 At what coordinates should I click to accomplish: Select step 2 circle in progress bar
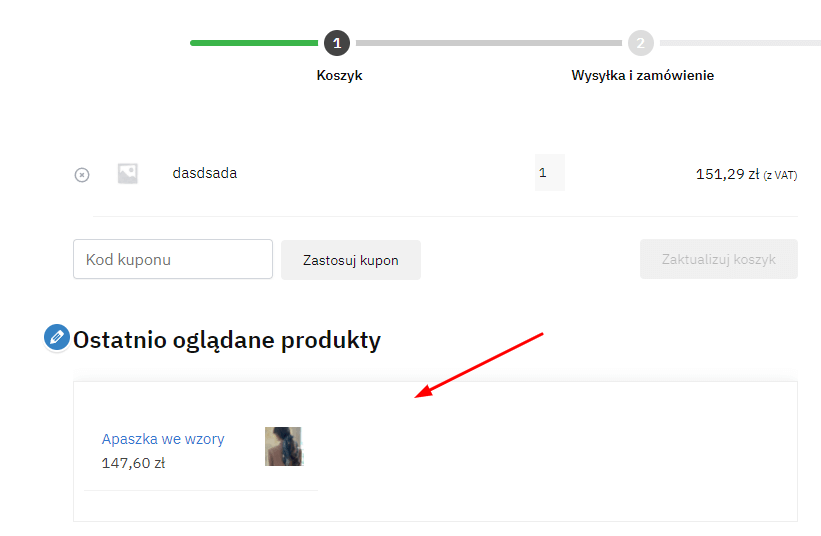[641, 43]
